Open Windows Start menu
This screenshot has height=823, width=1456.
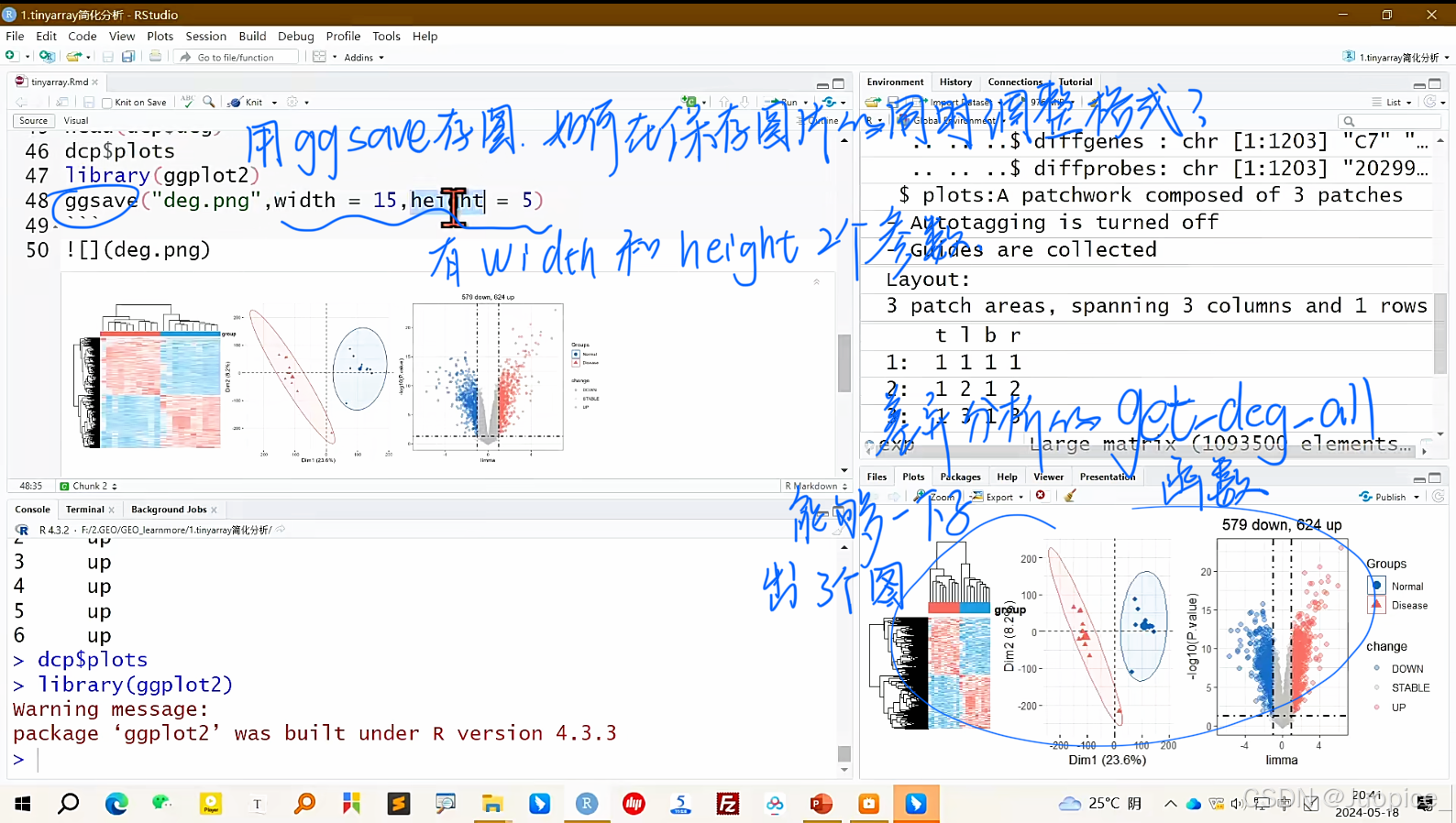(x=23, y=804)
